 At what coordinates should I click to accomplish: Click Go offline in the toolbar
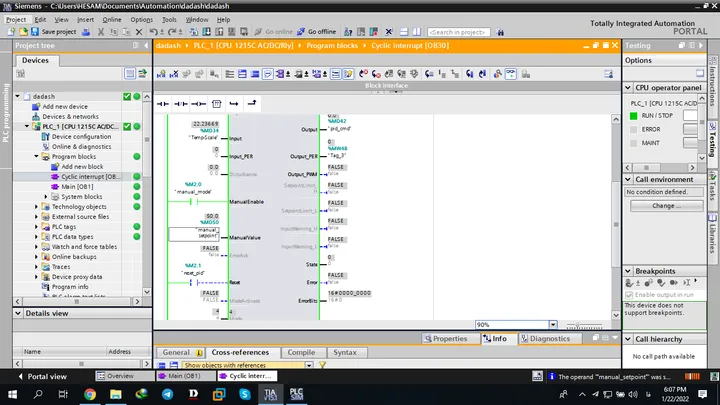click(317, 32)
